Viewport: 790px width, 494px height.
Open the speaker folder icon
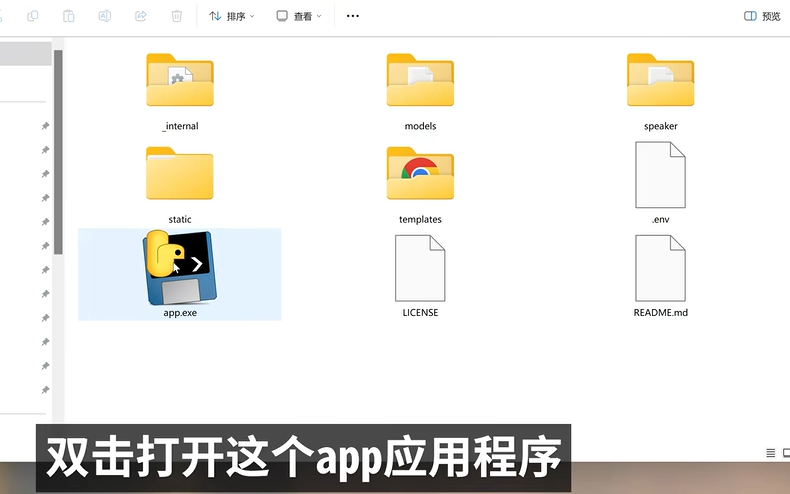(661, 80)
